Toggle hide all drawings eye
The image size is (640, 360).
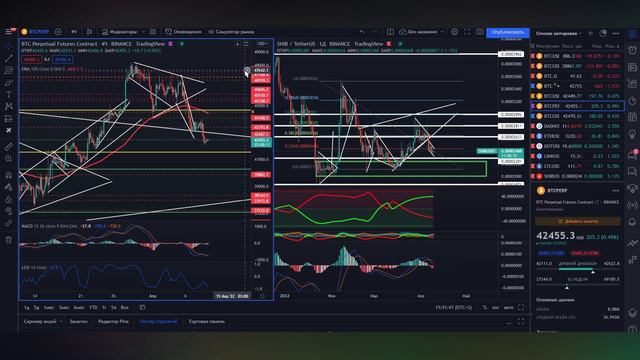[x=9, y=211]
